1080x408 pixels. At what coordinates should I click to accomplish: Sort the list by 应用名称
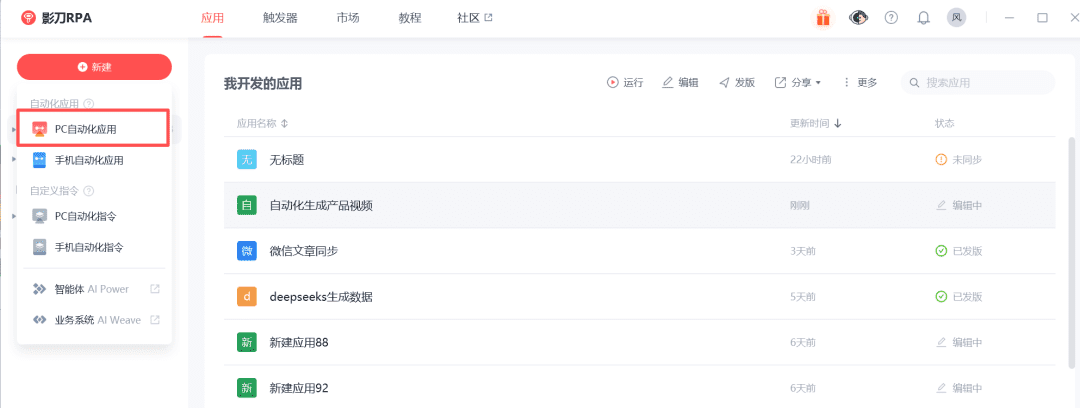pyautogui.click(x=262, y=123)
